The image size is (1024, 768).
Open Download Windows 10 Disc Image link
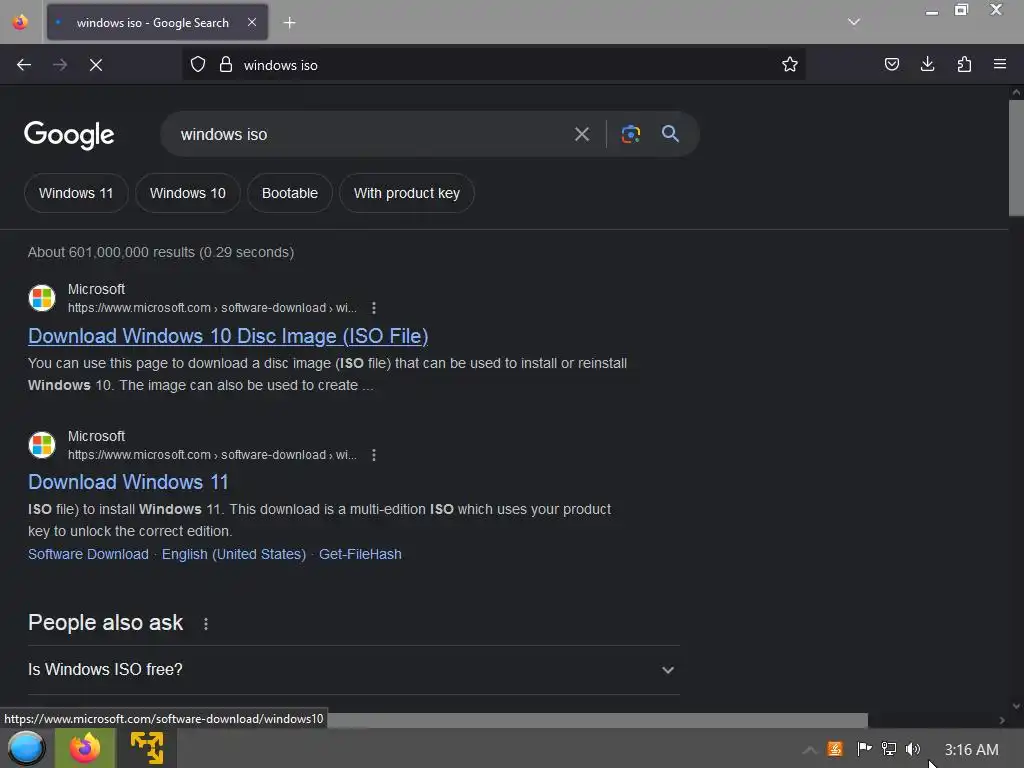(228, 336)
